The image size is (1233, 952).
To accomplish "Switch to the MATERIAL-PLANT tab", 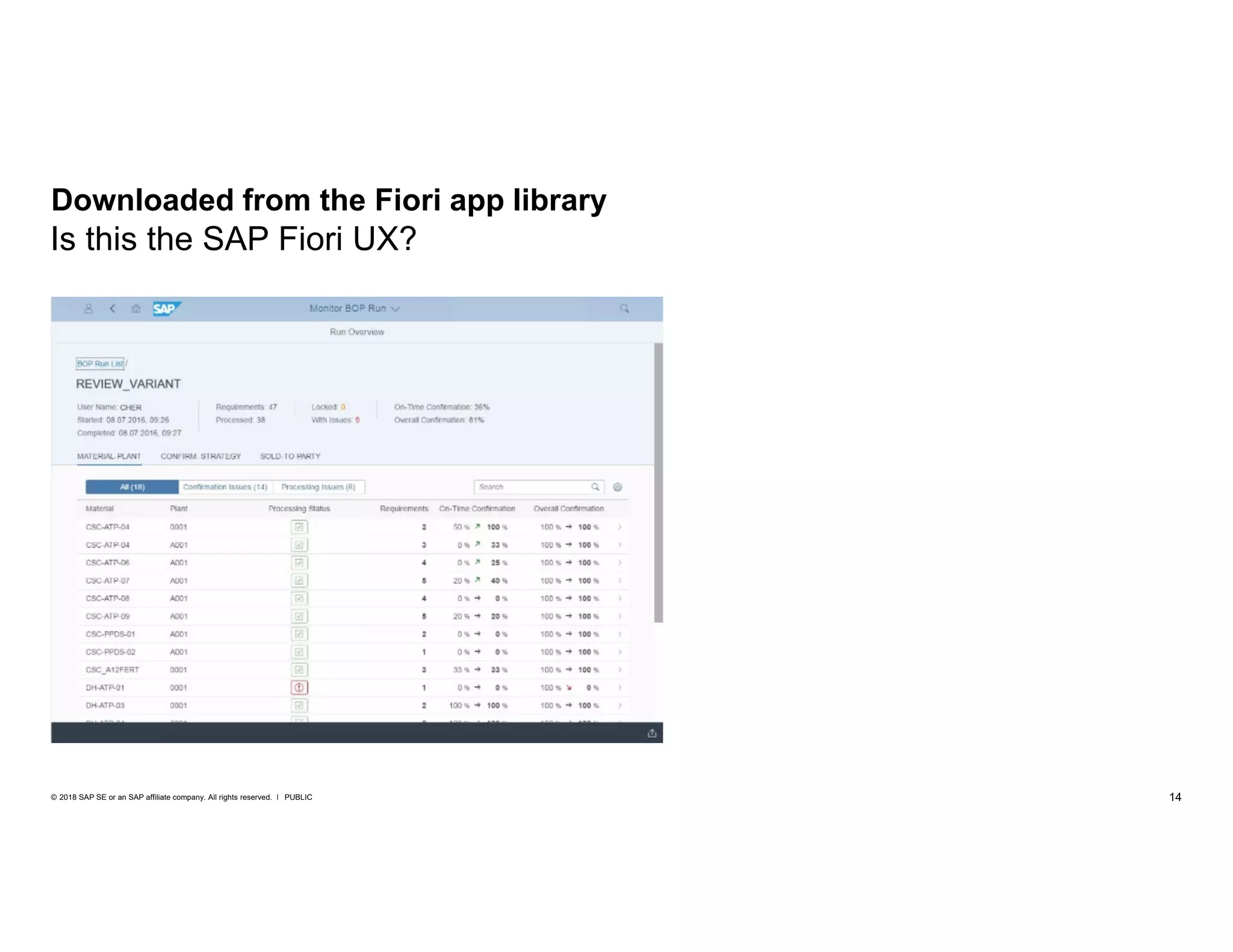I will (x=109, y=456).
